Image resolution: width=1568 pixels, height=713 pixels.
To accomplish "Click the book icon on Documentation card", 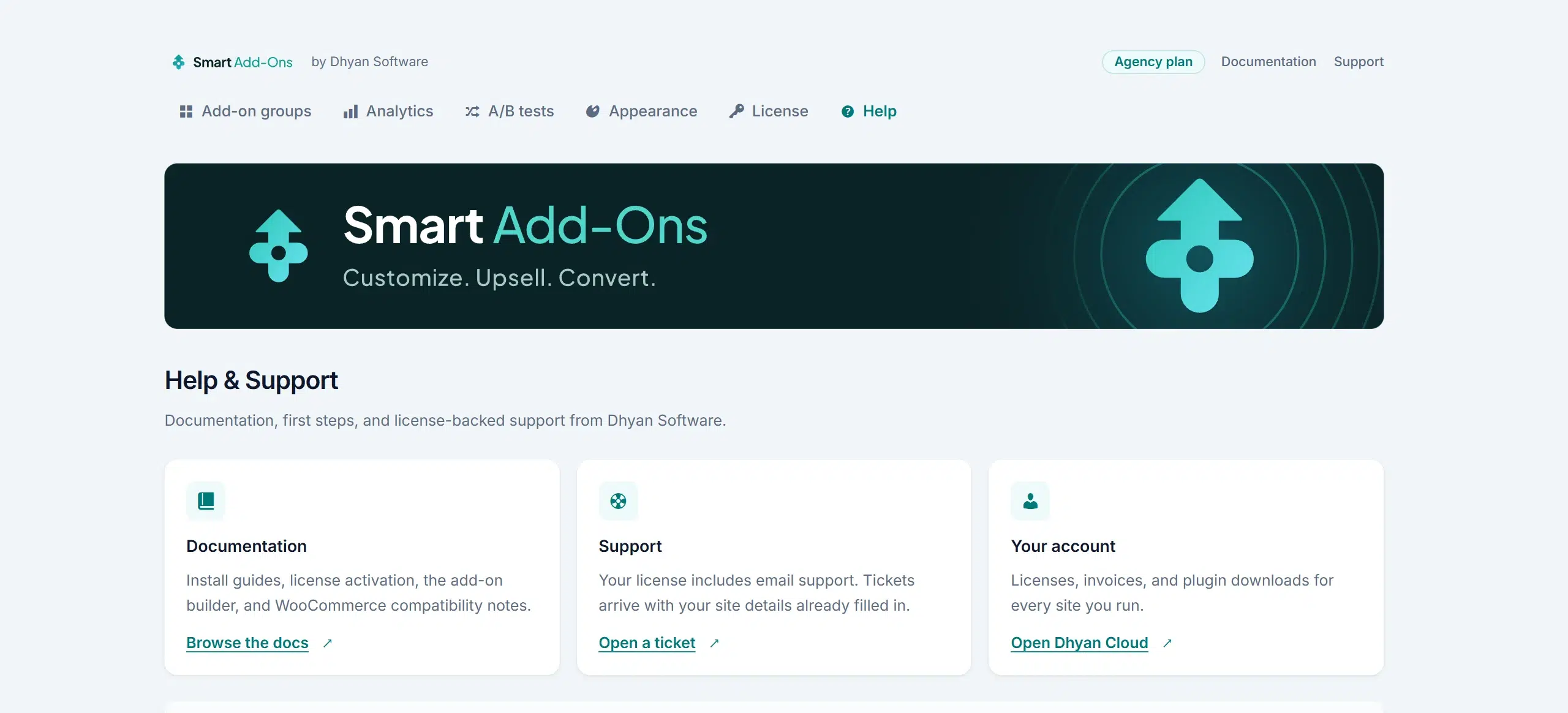I will [x=206, y=501].
